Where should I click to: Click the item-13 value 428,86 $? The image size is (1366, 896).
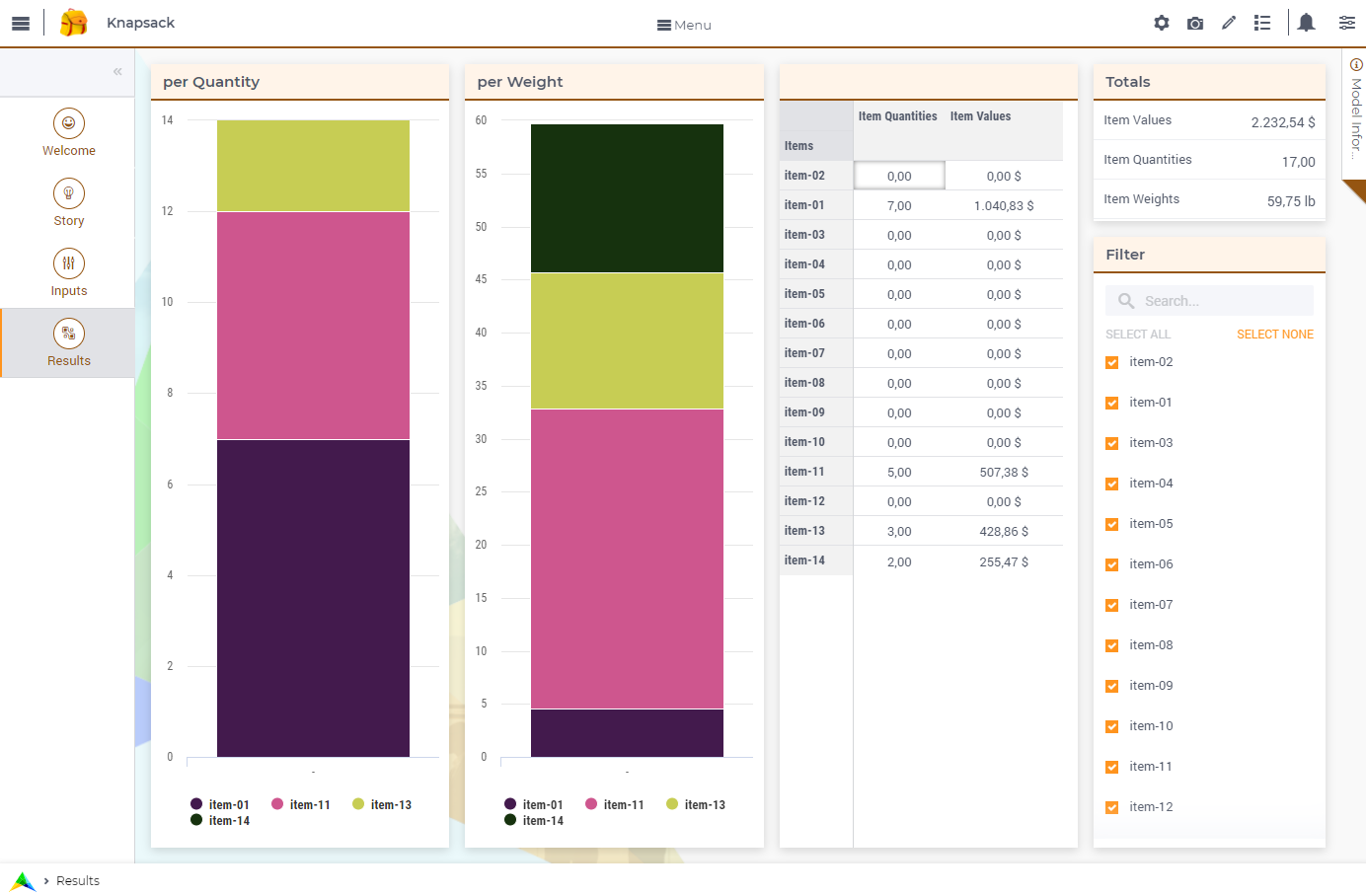[1004, 531]
